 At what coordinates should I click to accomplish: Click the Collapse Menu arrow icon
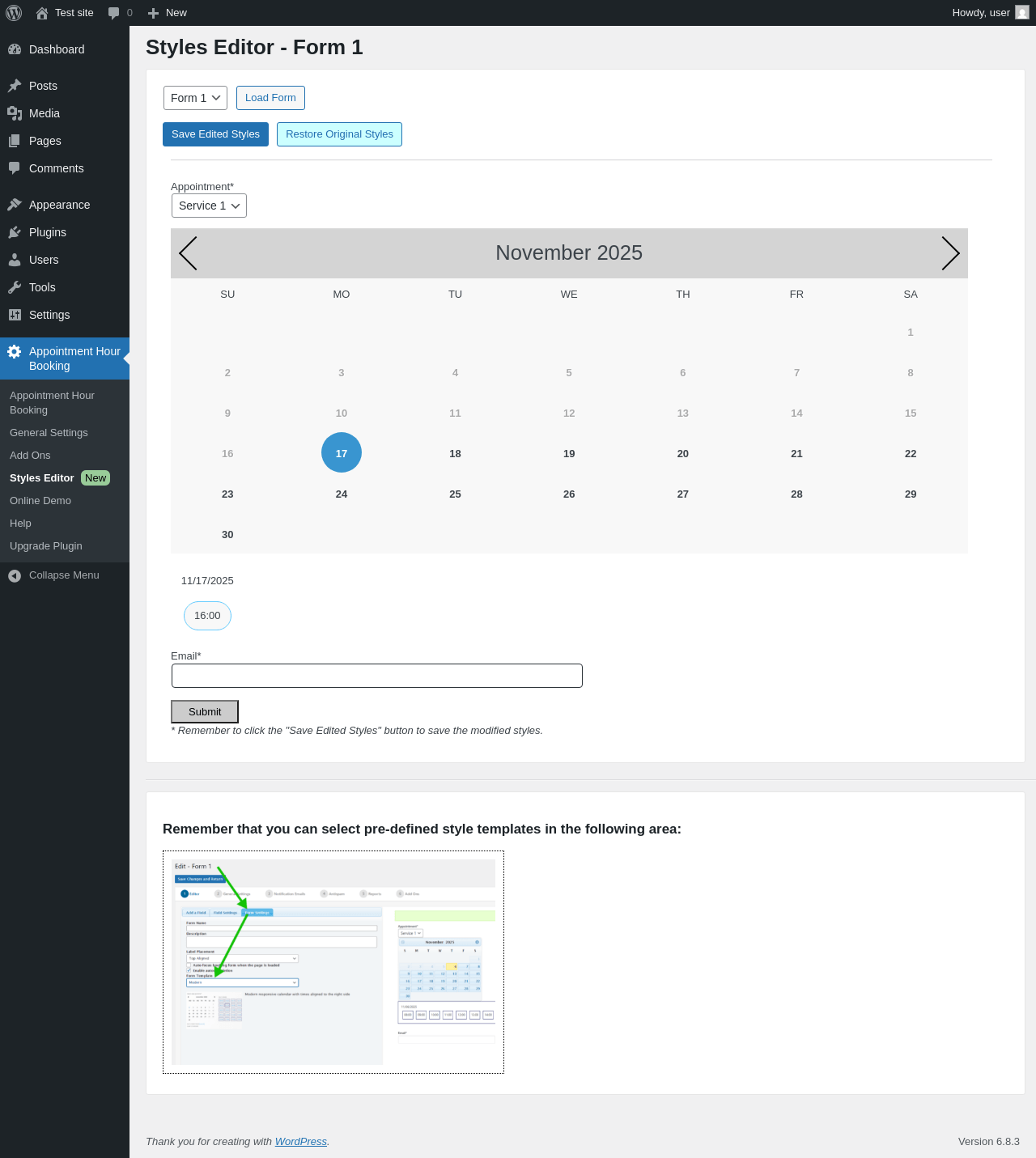pyautogui.click(x=15, y=575)
